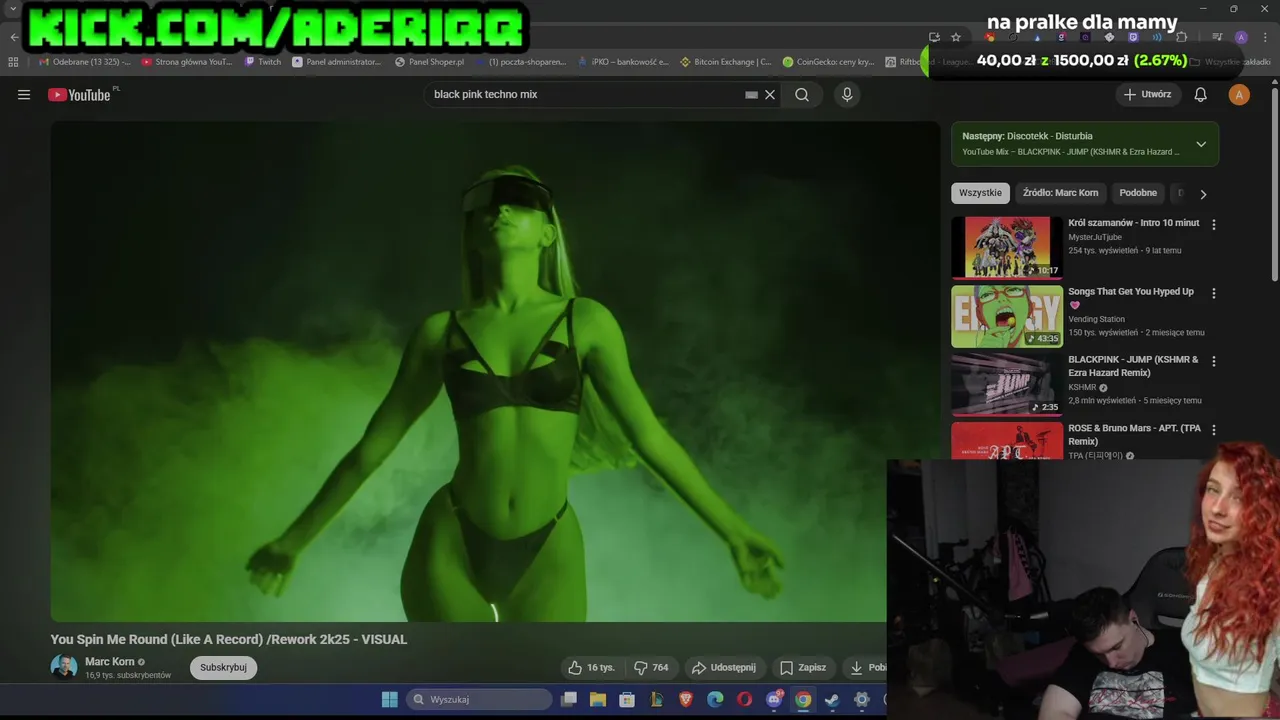This screenshot has height=720, width=1280.
Task: Select the Wszystkie filter chip
Action: pos(980,193)
